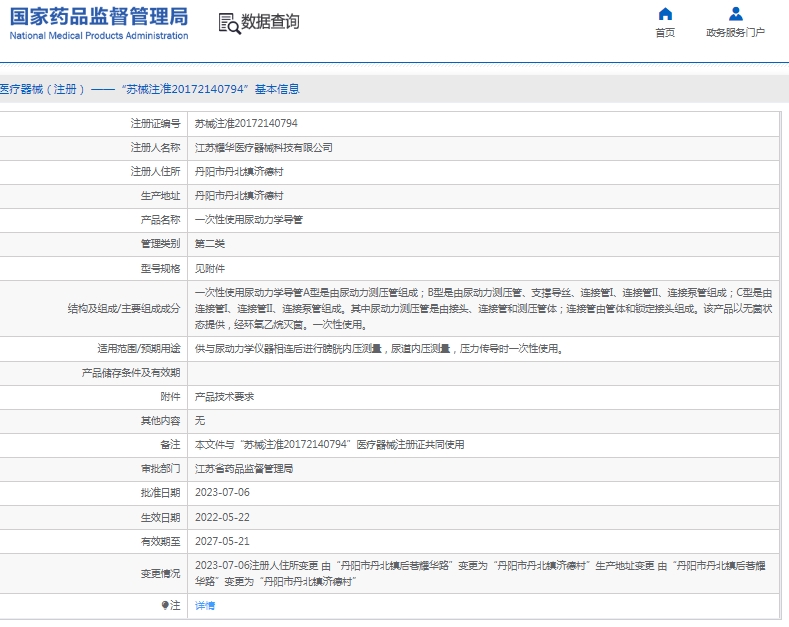The width and height of the screenshot is (789, 627).
Task: Click the 备注 remark text
Action: coord(330,445)
